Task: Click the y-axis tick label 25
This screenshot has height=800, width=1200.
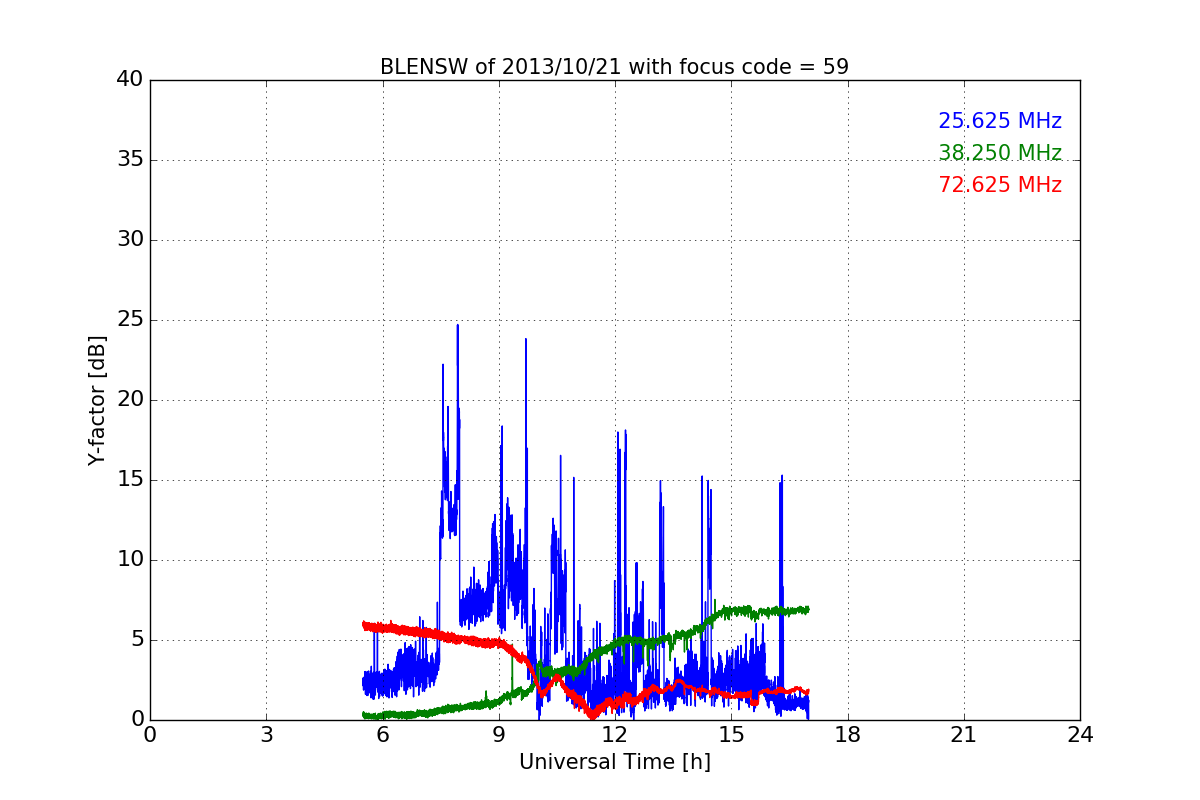Action: tap(130, 320)
